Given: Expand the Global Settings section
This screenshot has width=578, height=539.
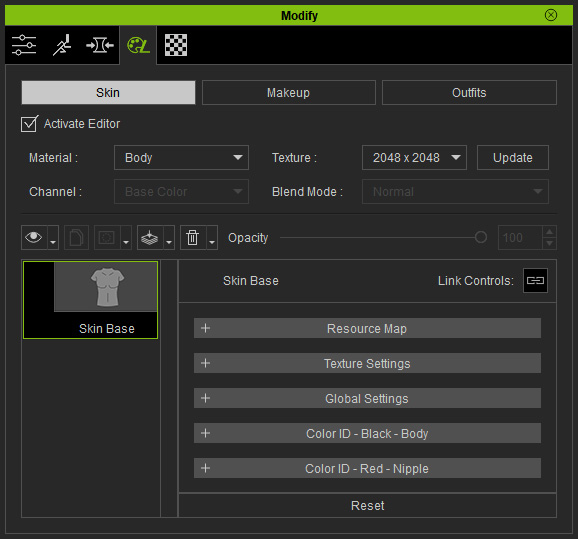Looking at the screenshot, I should [x=367, y=398].
